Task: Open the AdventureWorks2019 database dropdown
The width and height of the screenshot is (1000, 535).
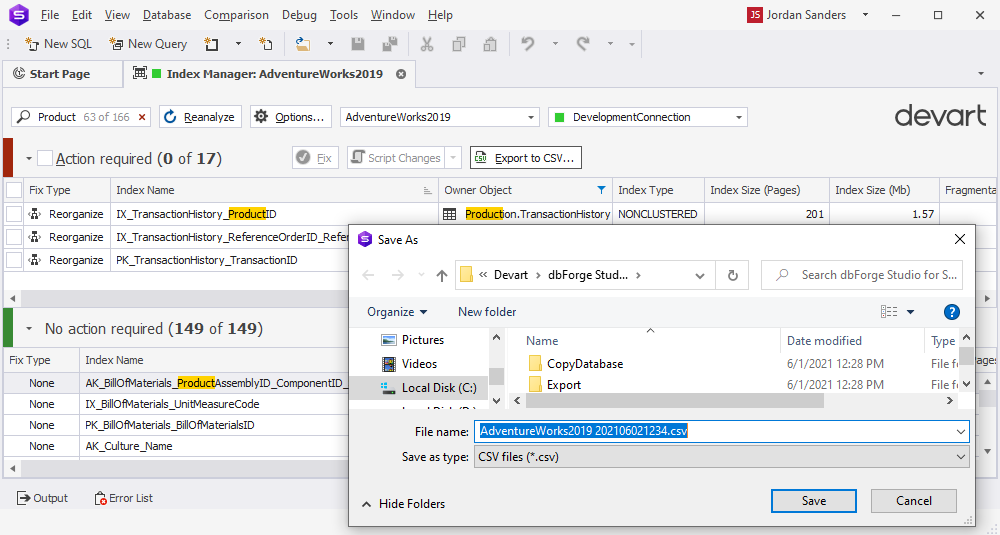Action: [x=531, y=117]
